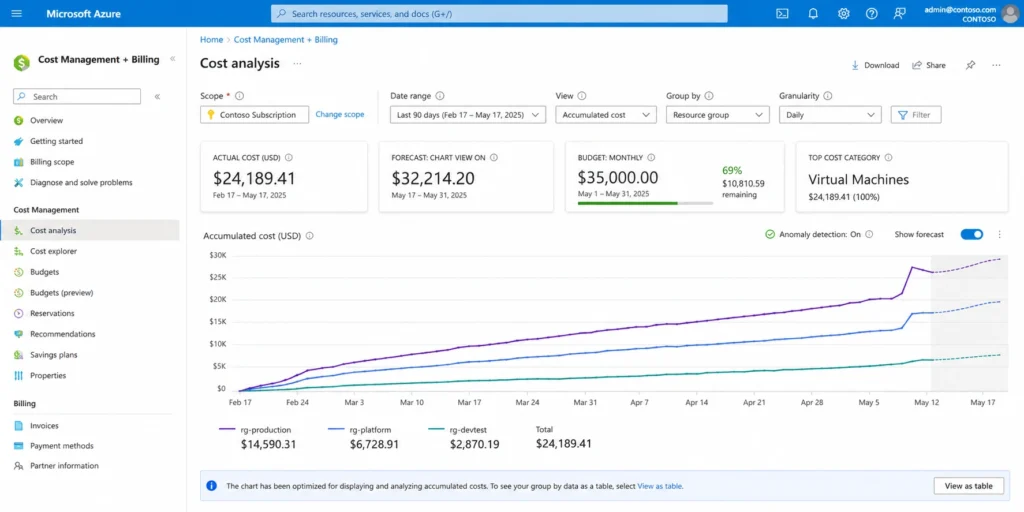The width and height of the screenshot is (1024, 512).
Task: Click the info icon next to View
Action: (x=582, y=96)
